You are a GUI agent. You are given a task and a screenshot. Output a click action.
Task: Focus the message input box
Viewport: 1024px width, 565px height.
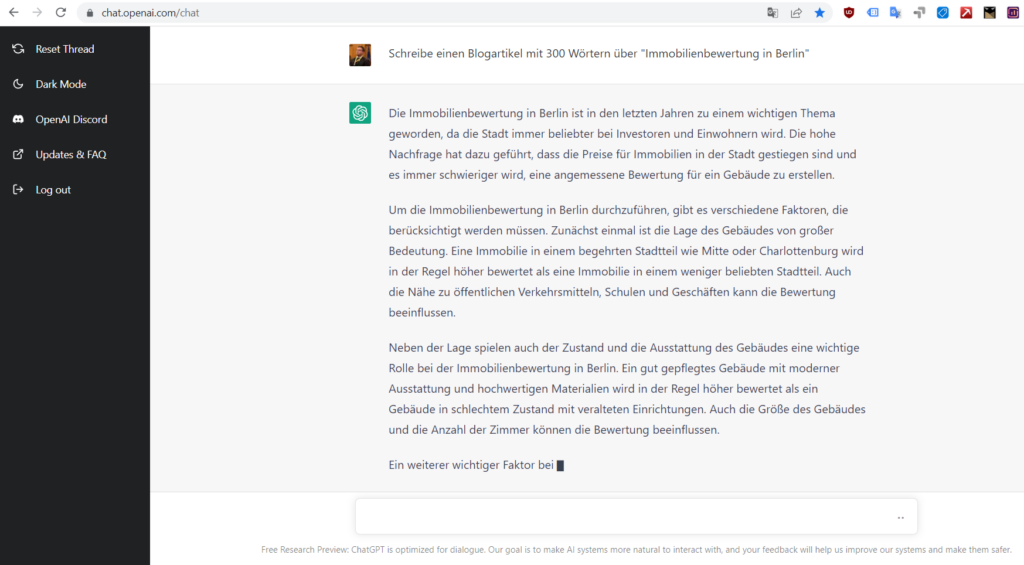tap(636, 516)
